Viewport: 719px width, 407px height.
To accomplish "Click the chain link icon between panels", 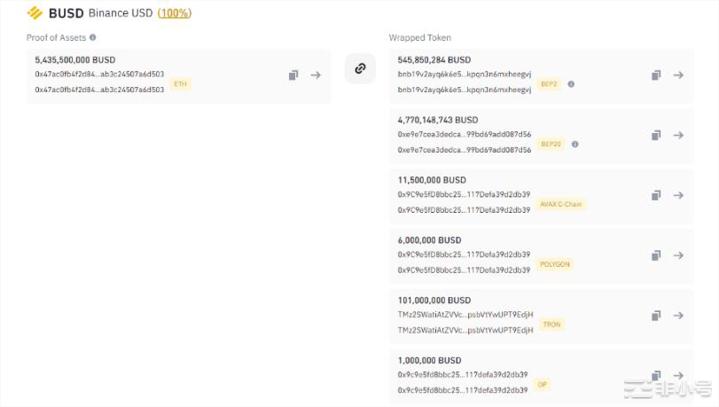I will [x=359, y=68].
